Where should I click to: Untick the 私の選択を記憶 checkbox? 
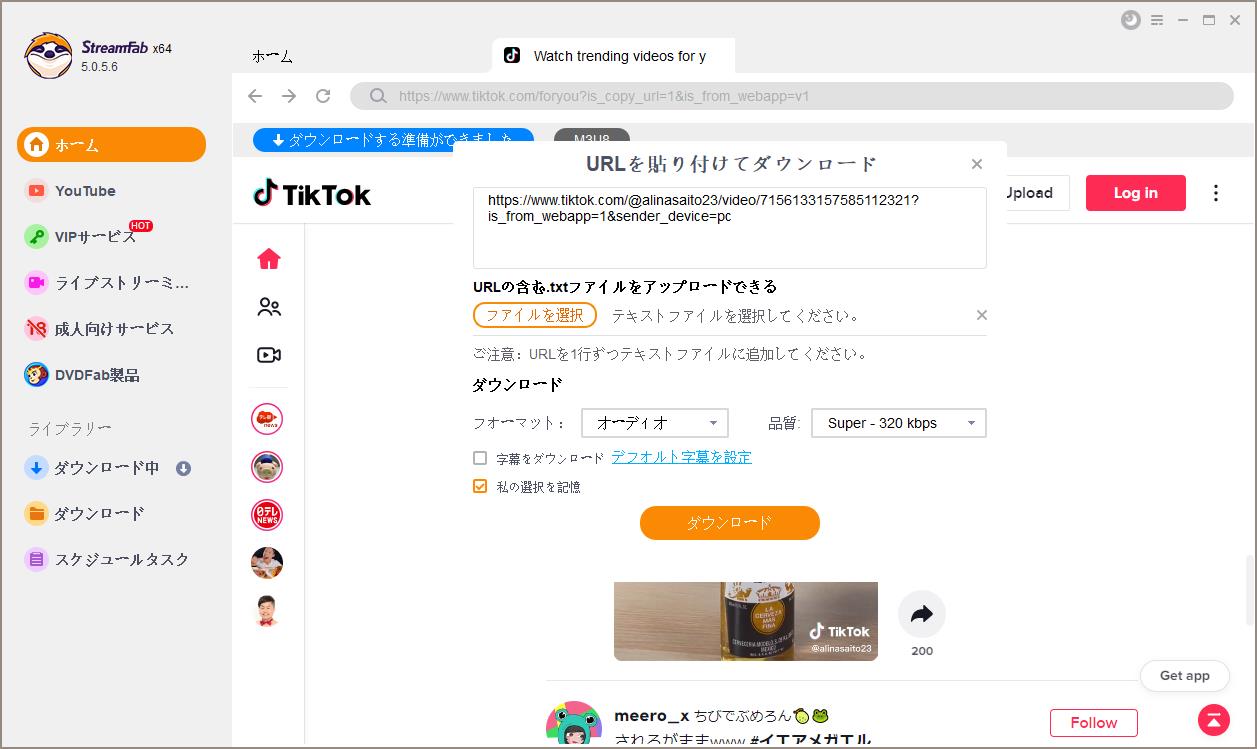click(480, 486)
